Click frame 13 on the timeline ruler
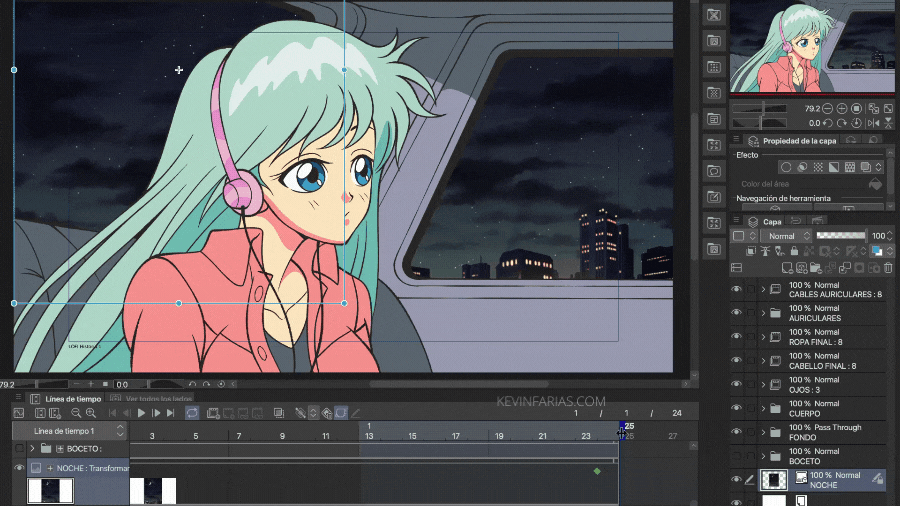Image resolution: width=900 pixels, height=506 pixels. point(369,436)
